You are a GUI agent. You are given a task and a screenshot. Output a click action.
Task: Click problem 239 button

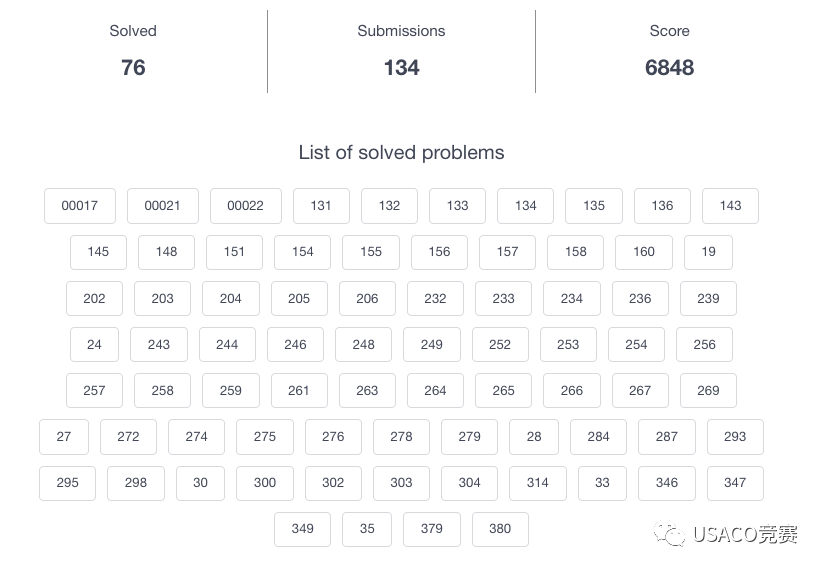pyautogui.click(x=708, y=298)
